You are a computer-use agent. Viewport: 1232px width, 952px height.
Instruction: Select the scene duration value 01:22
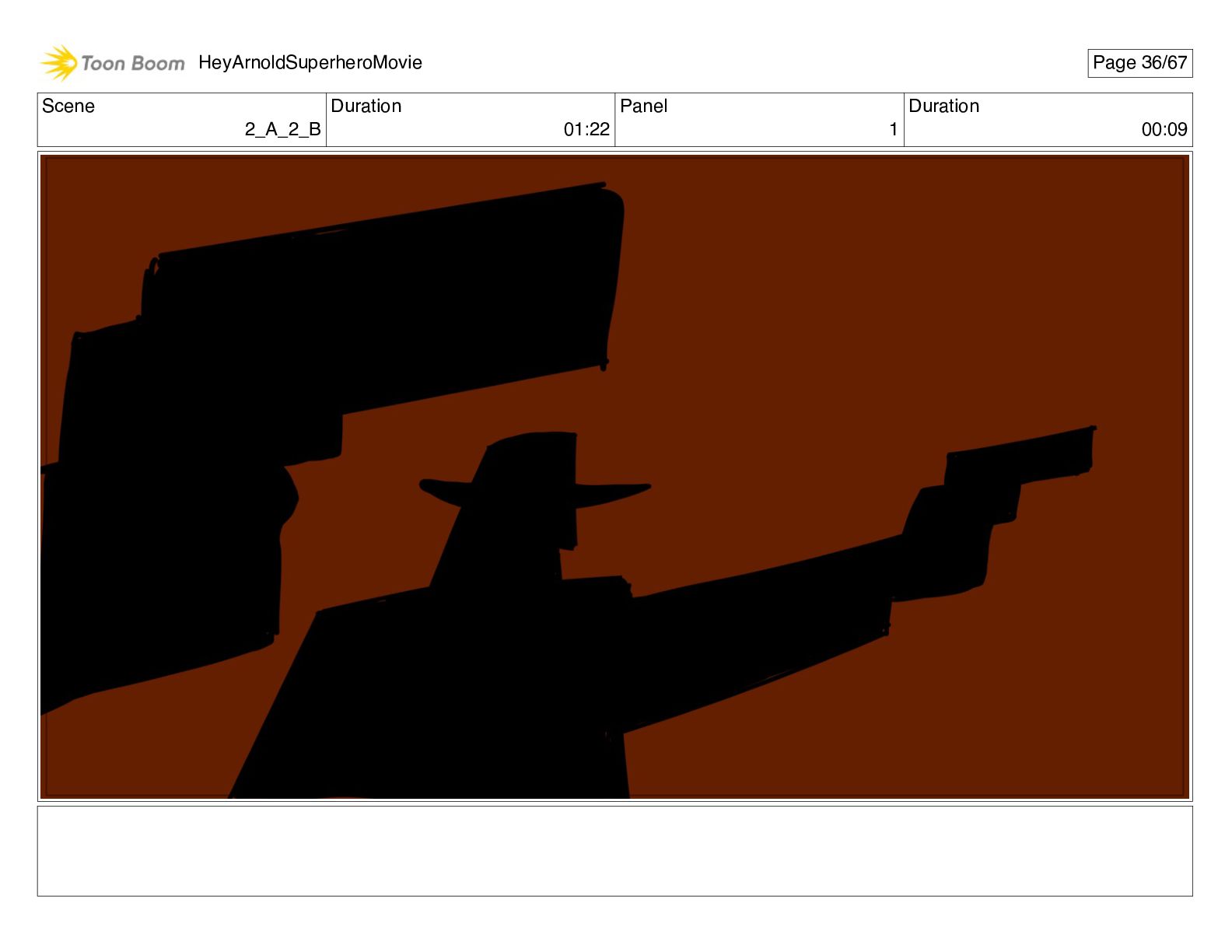[x=586, y=129]
